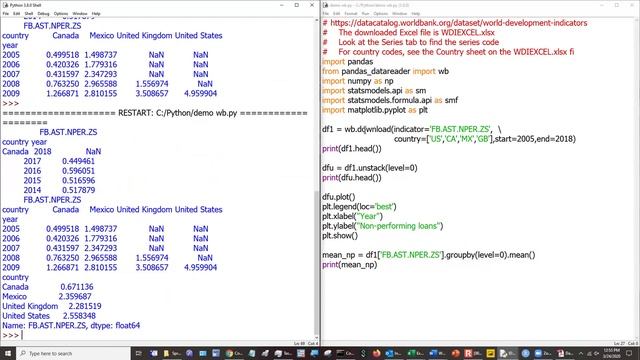The image size is (640, 360).
Task: Click 'dfu = df1.unstack(level=0)' line
Action: tap(369, 168)
